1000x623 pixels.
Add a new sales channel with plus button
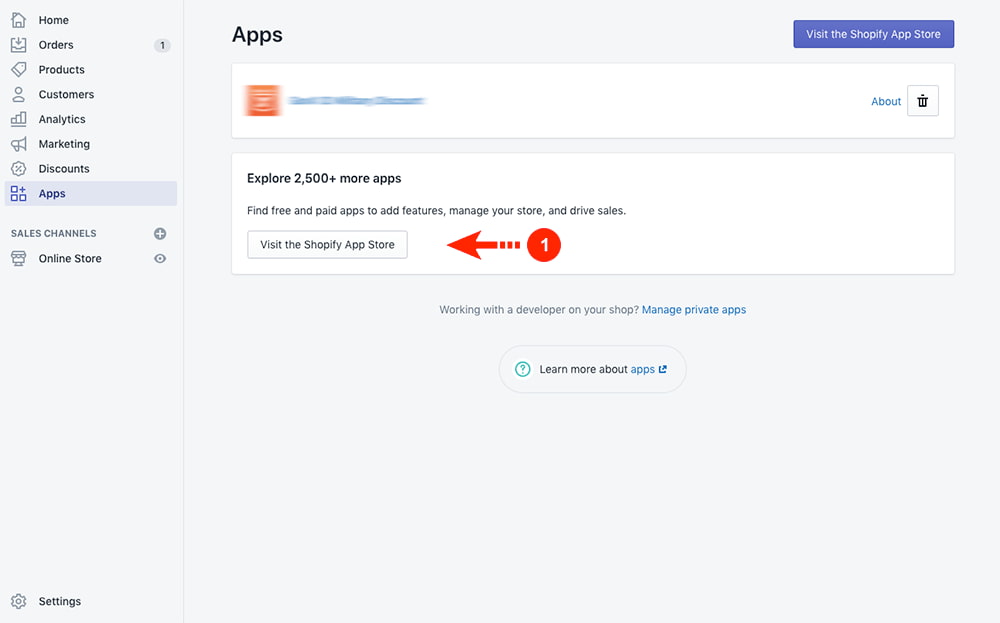[159, 233]
